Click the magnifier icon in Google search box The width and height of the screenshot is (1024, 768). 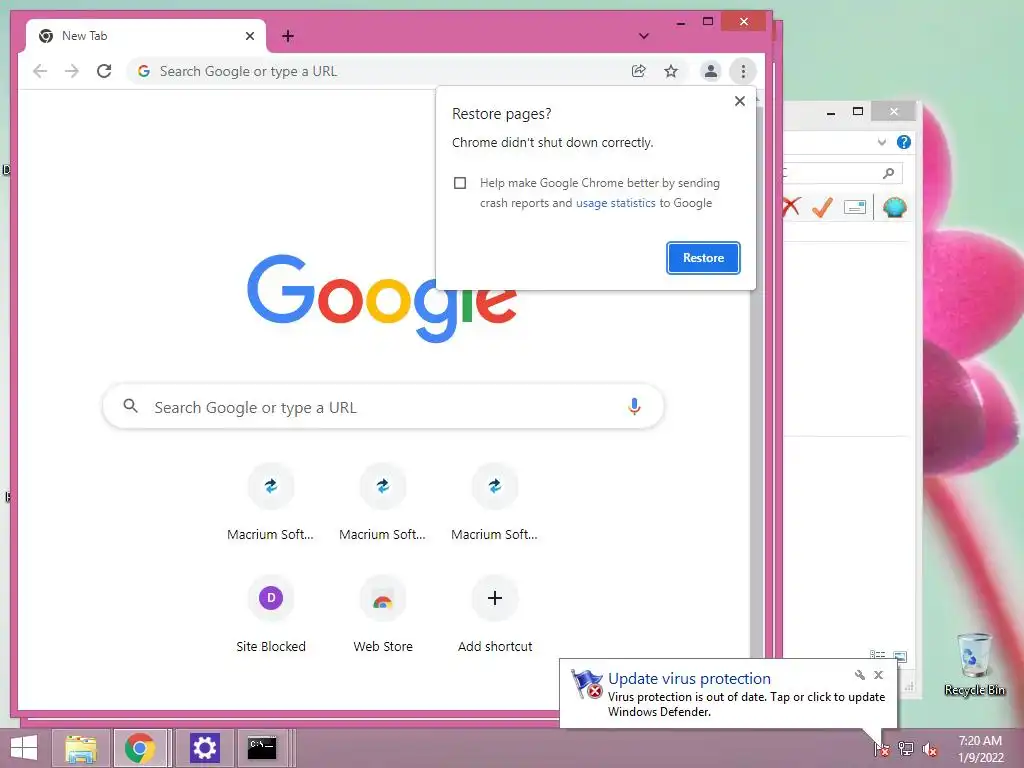point(131,406)
